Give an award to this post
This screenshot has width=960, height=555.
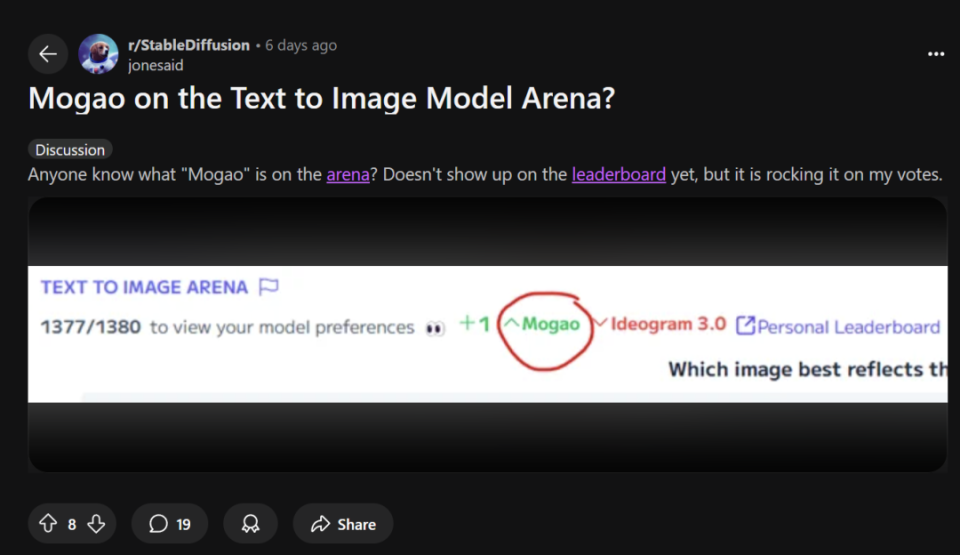250,524
